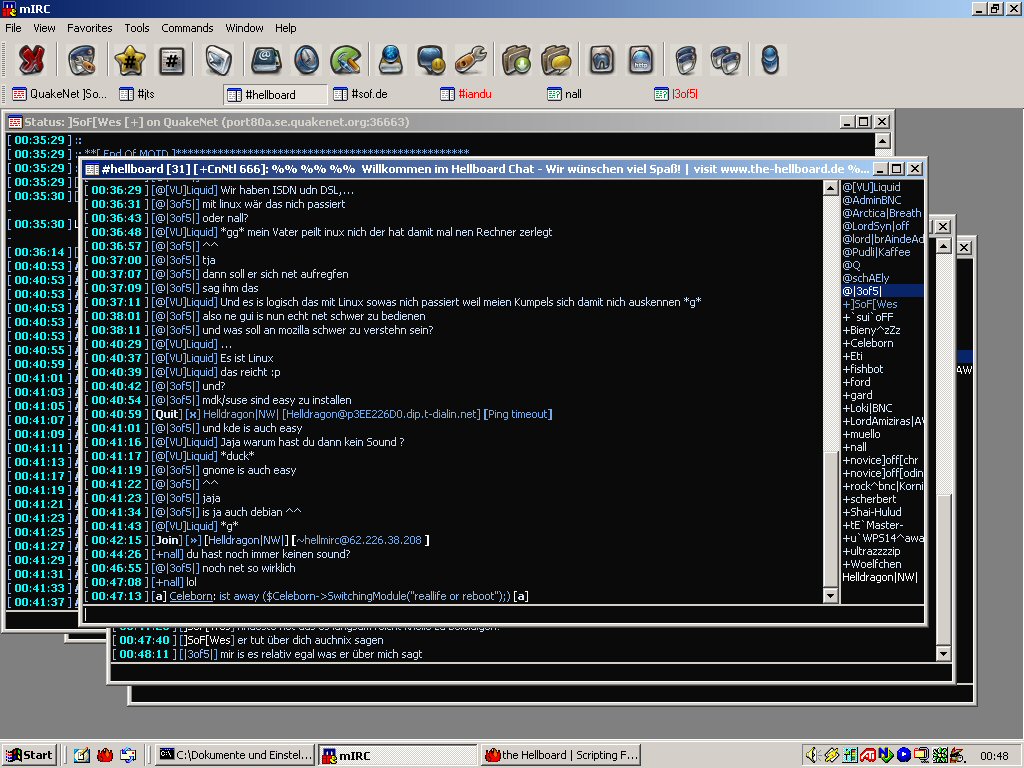Open the Favorites menu
This screenshot has width=1024, height=768.
[x=90, y=28]
